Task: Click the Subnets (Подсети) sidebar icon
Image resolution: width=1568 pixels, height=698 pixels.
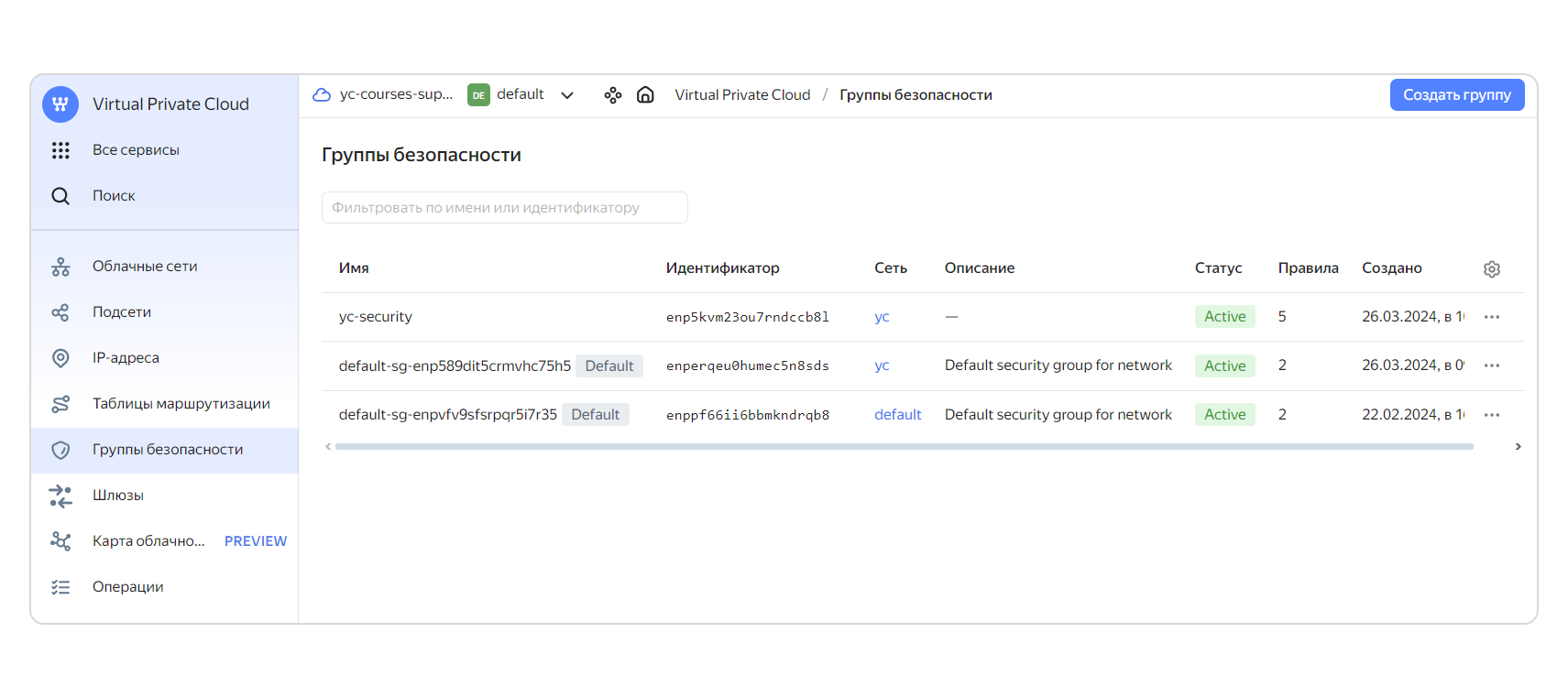Action: click(x=60, y=312)
